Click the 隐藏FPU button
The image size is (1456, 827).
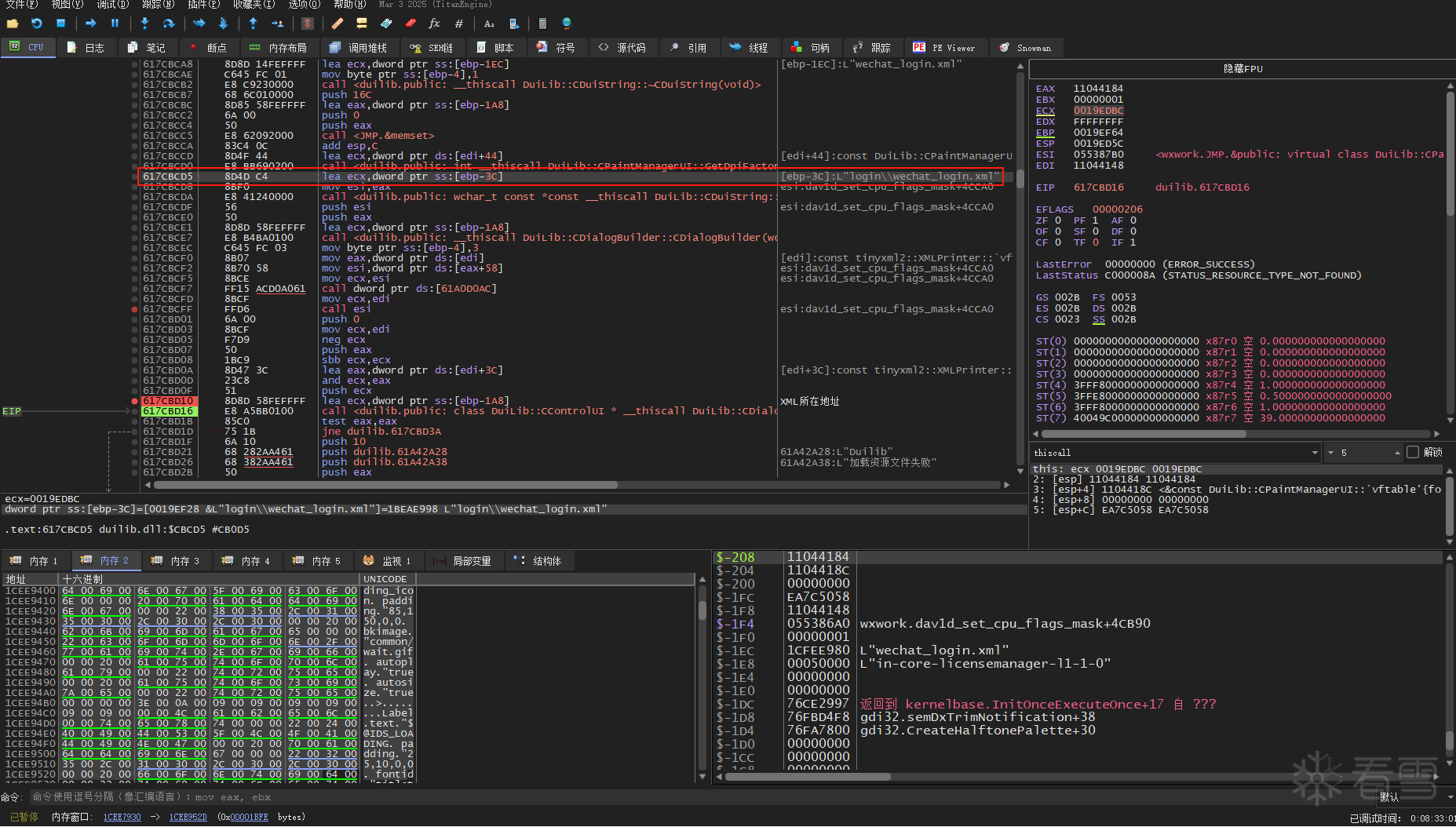1243,69
